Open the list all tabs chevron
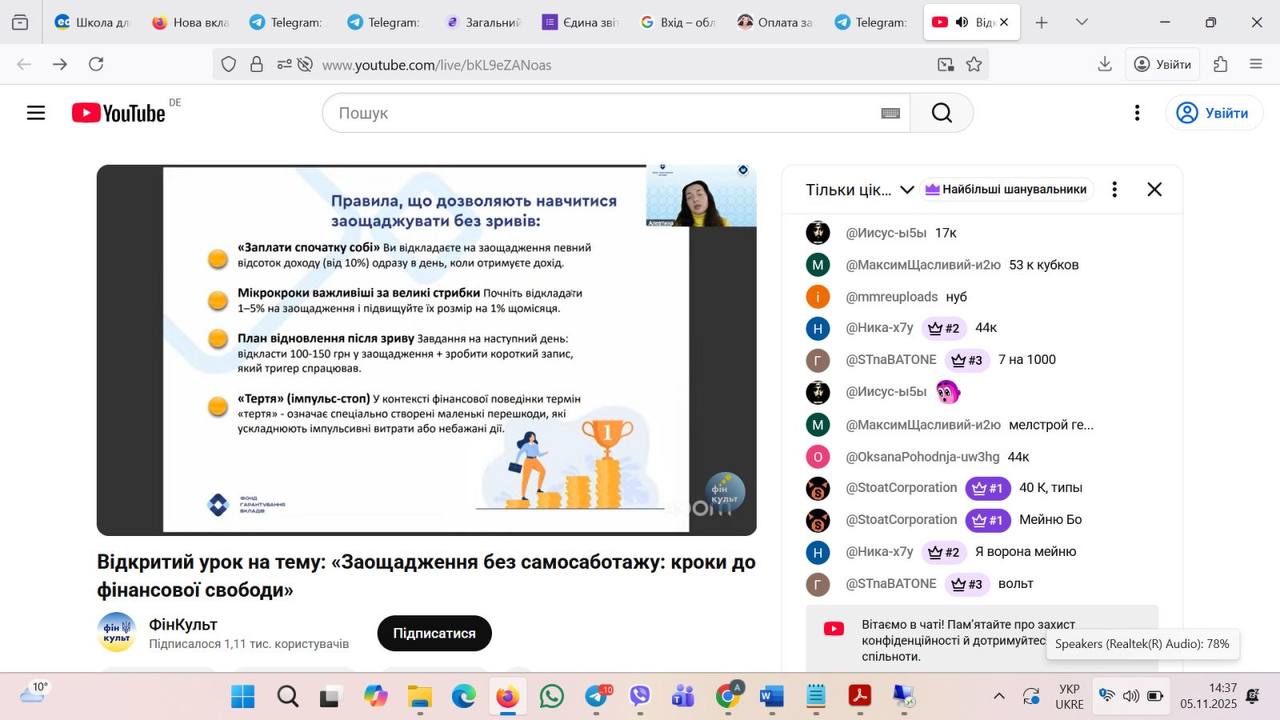 pyautogui.click(x=1082, y=22)
